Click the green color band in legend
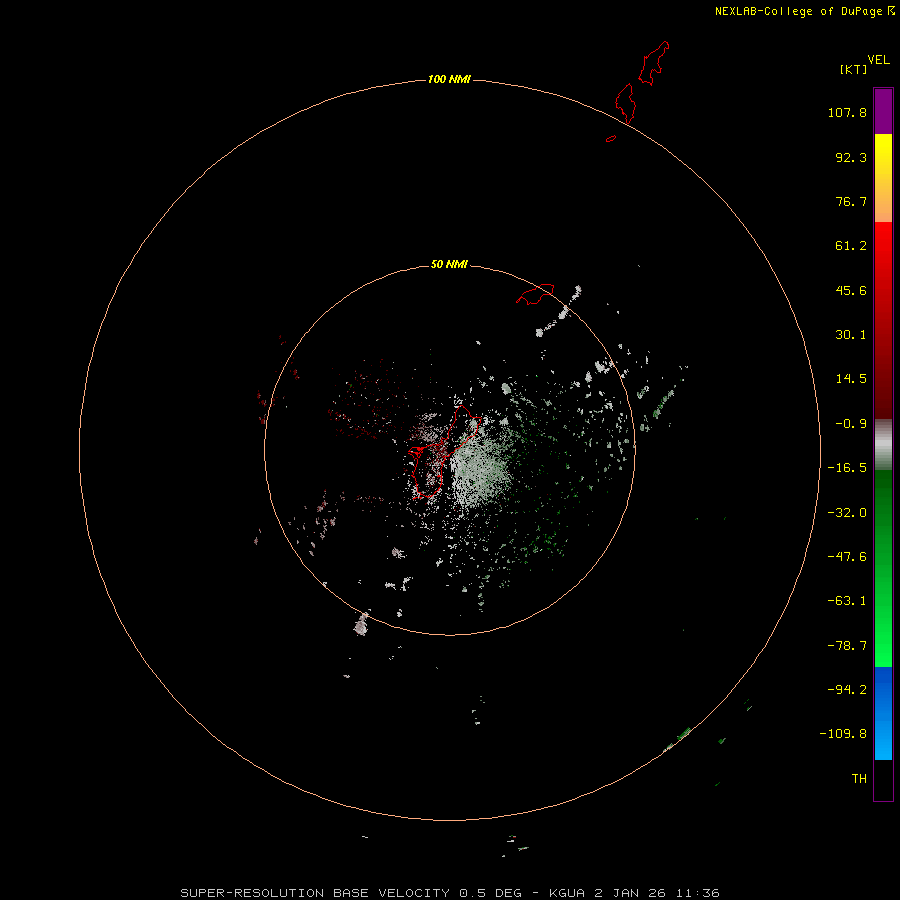 [x=883, y=568]
